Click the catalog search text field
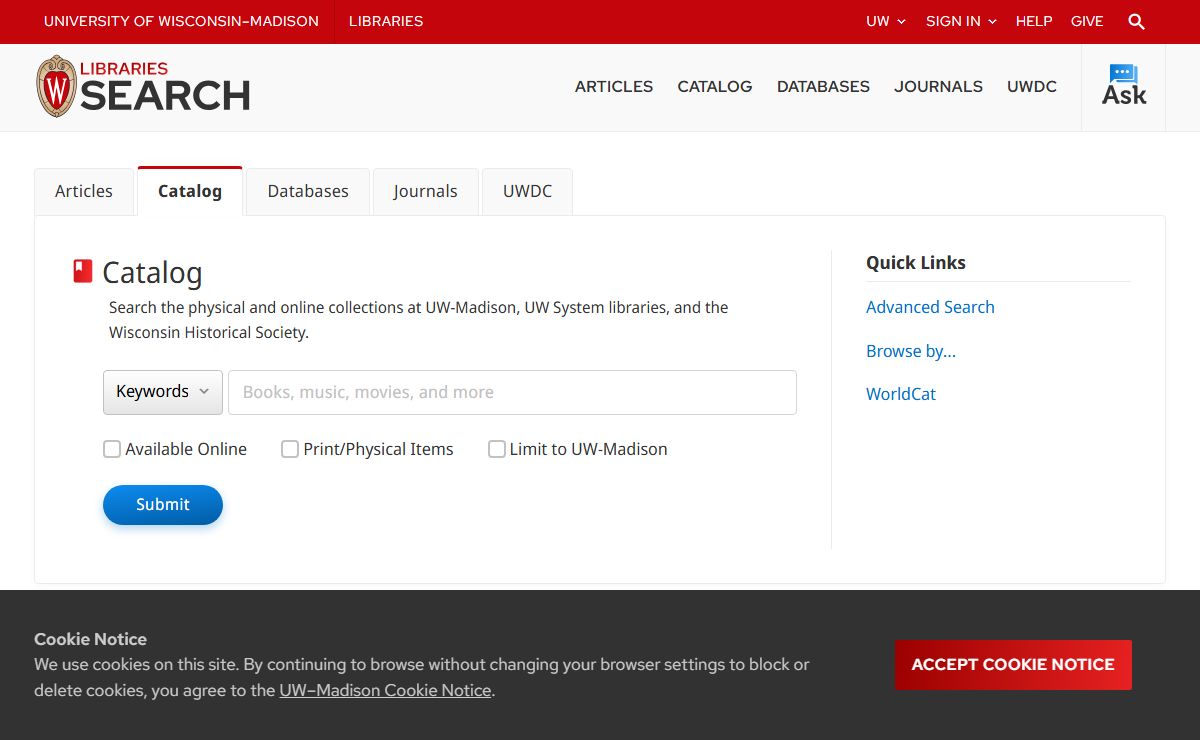This screenshot has width=1200, height=740. (x=512, y=392)
